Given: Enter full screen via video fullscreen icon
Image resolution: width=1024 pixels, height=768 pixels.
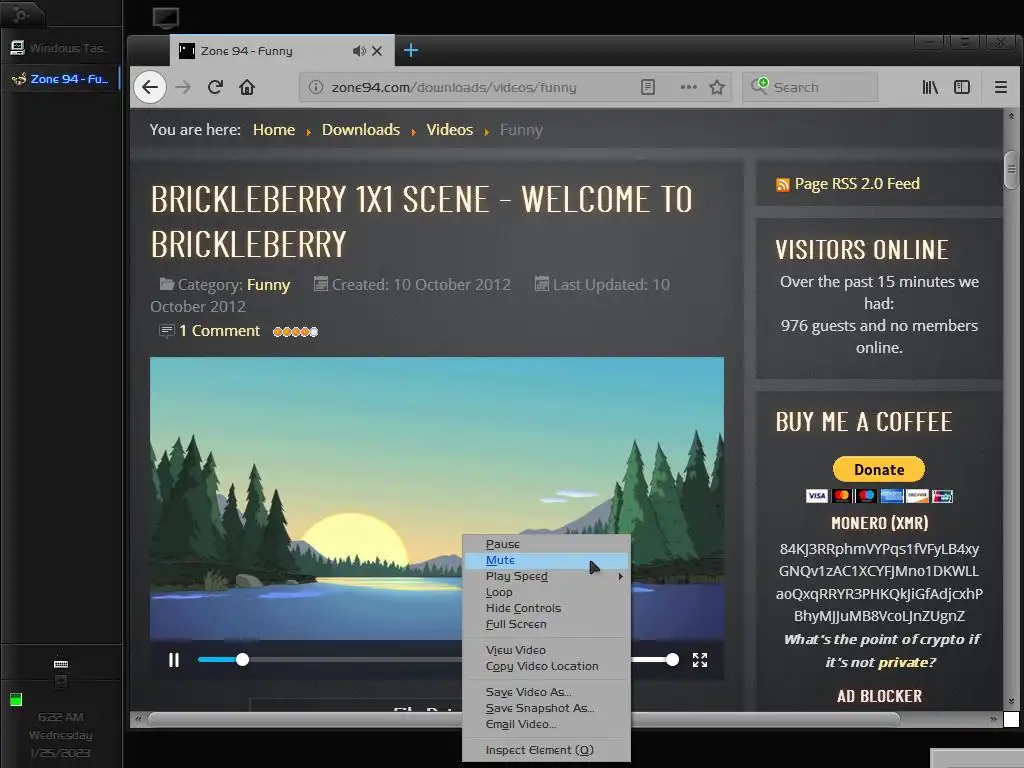Looking at the screenshot, I should pyautogui.click(x=700, y=660).
